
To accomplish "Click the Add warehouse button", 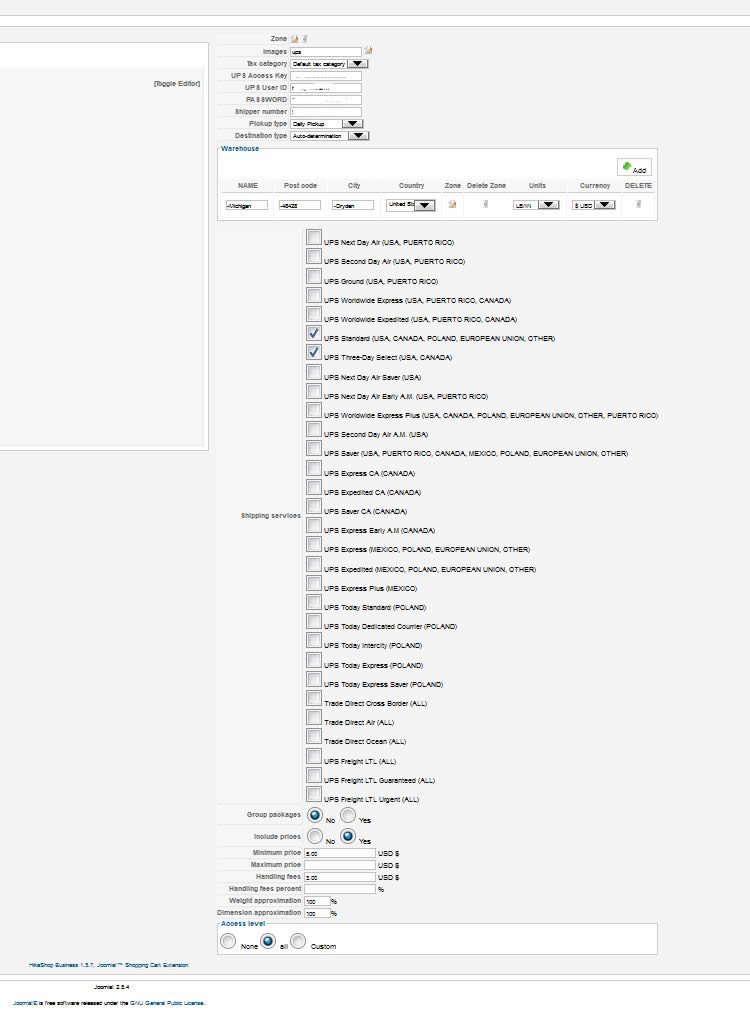I will [x=634, y=167].
